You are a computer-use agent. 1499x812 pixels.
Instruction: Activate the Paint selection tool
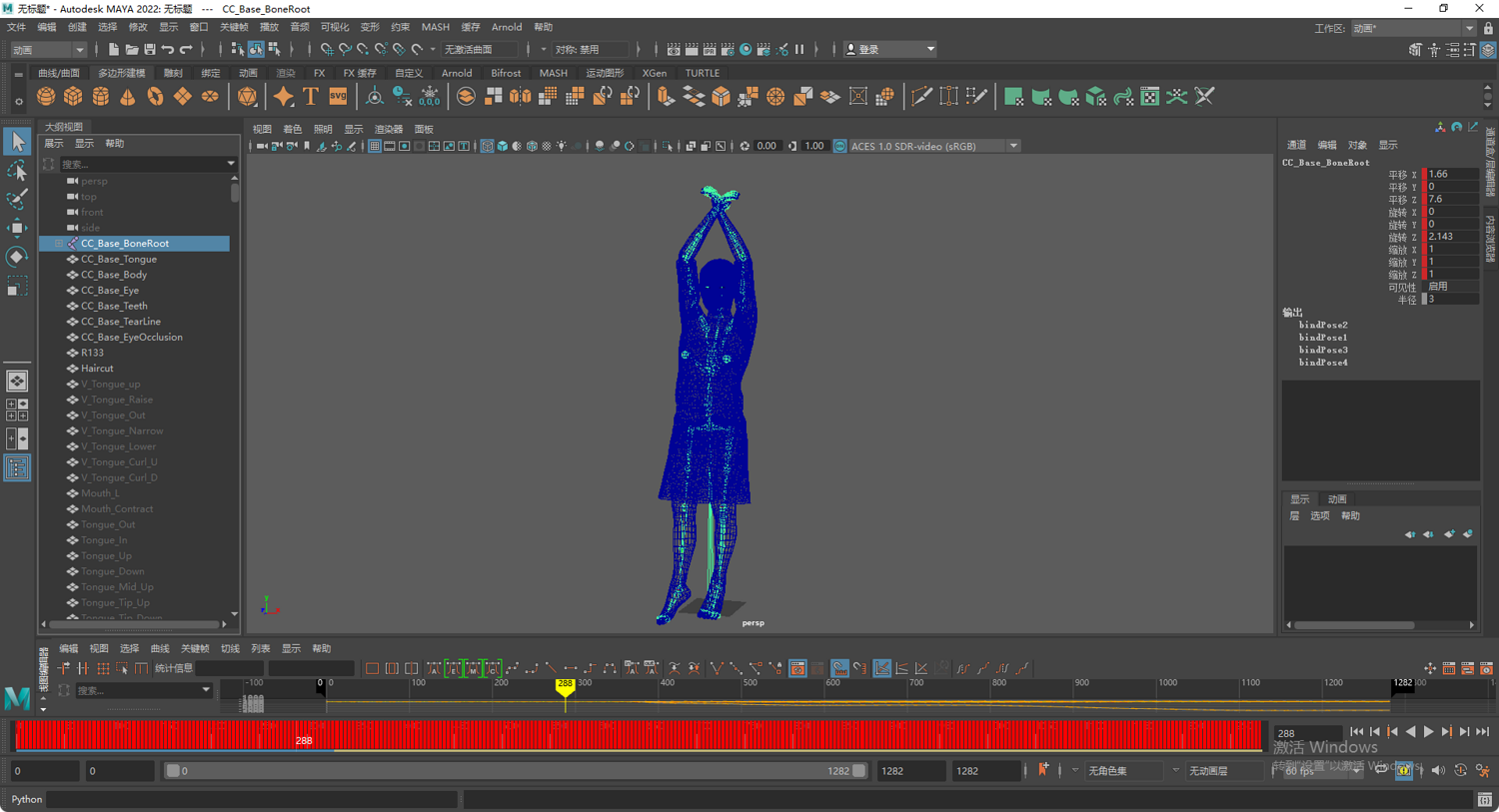pos(17,200)
